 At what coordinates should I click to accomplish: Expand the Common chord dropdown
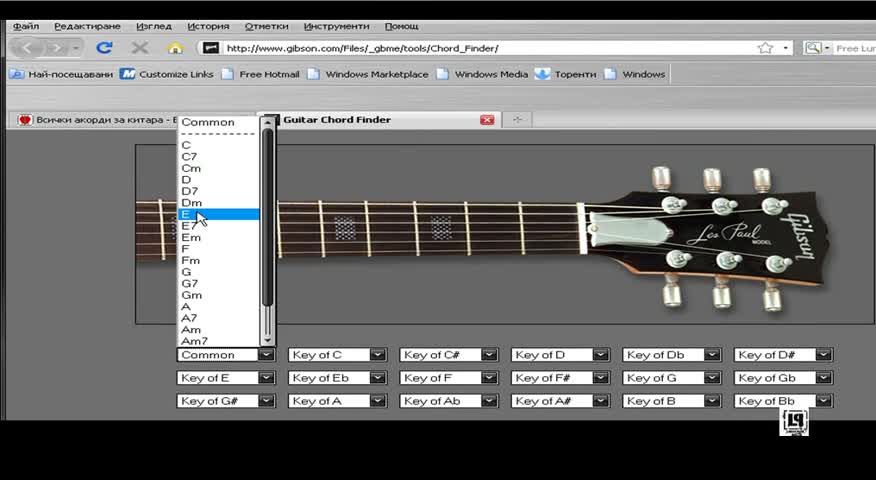(266, 355)
